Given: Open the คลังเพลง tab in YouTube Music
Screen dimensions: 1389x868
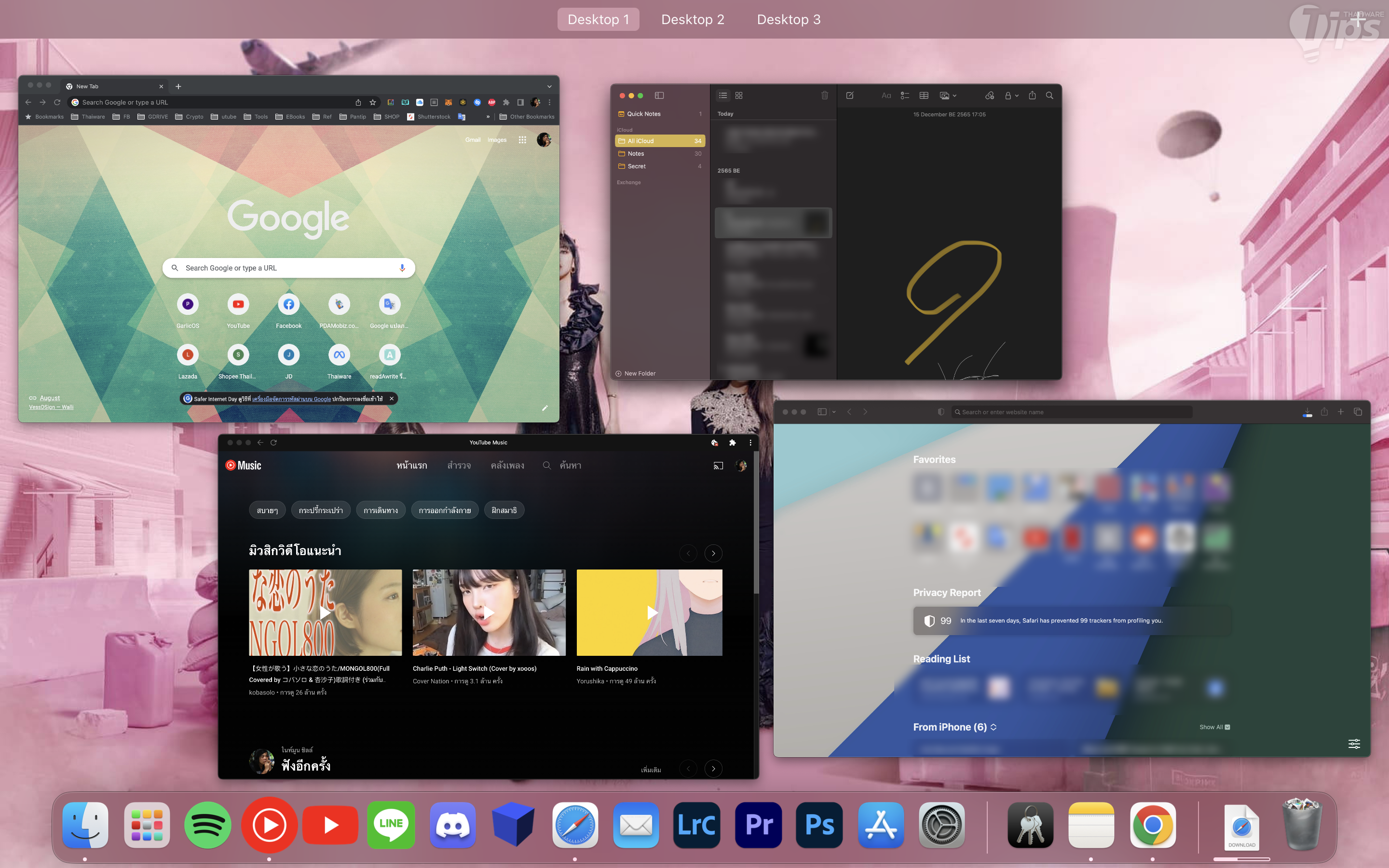Looking at the screenshot, I should coord(507,465).
